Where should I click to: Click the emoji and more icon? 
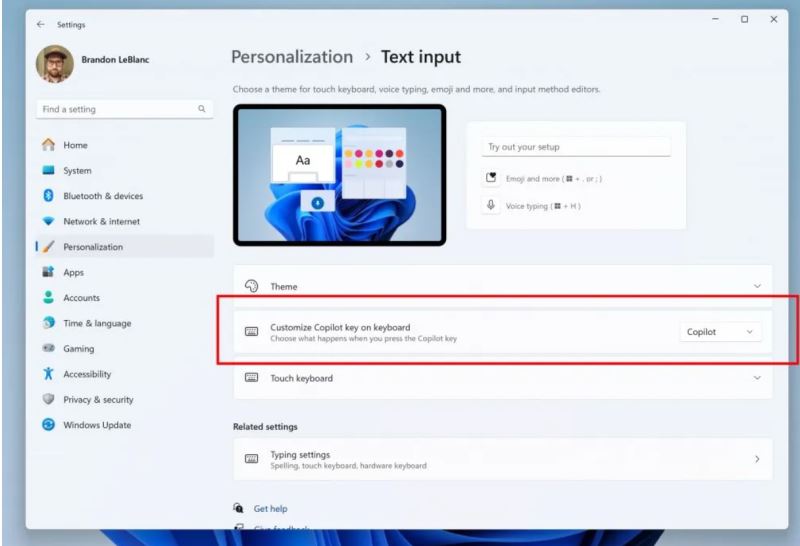tap(491, 178)
